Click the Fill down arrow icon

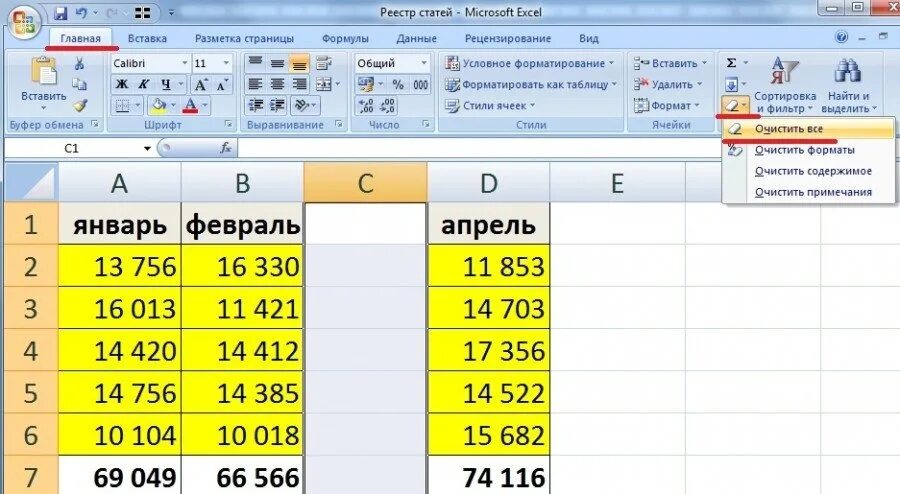click(731, 85)
